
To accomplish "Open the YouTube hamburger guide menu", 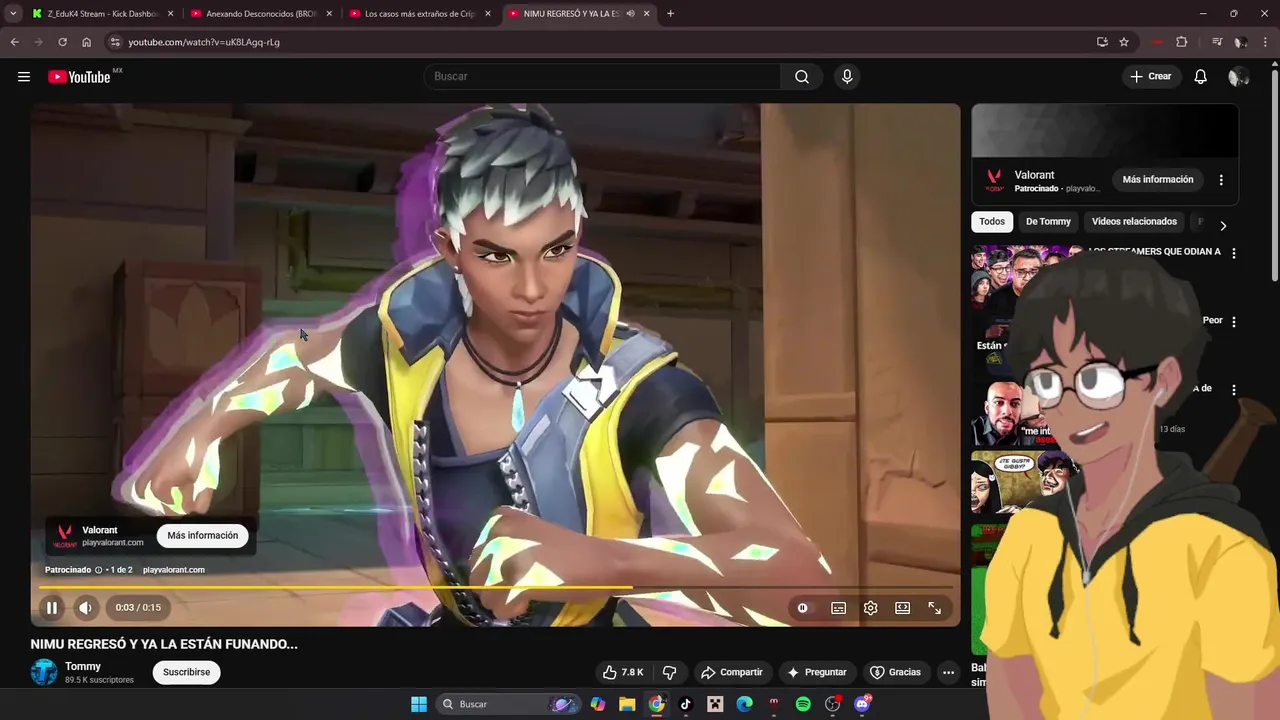I will tap(24, 77).
